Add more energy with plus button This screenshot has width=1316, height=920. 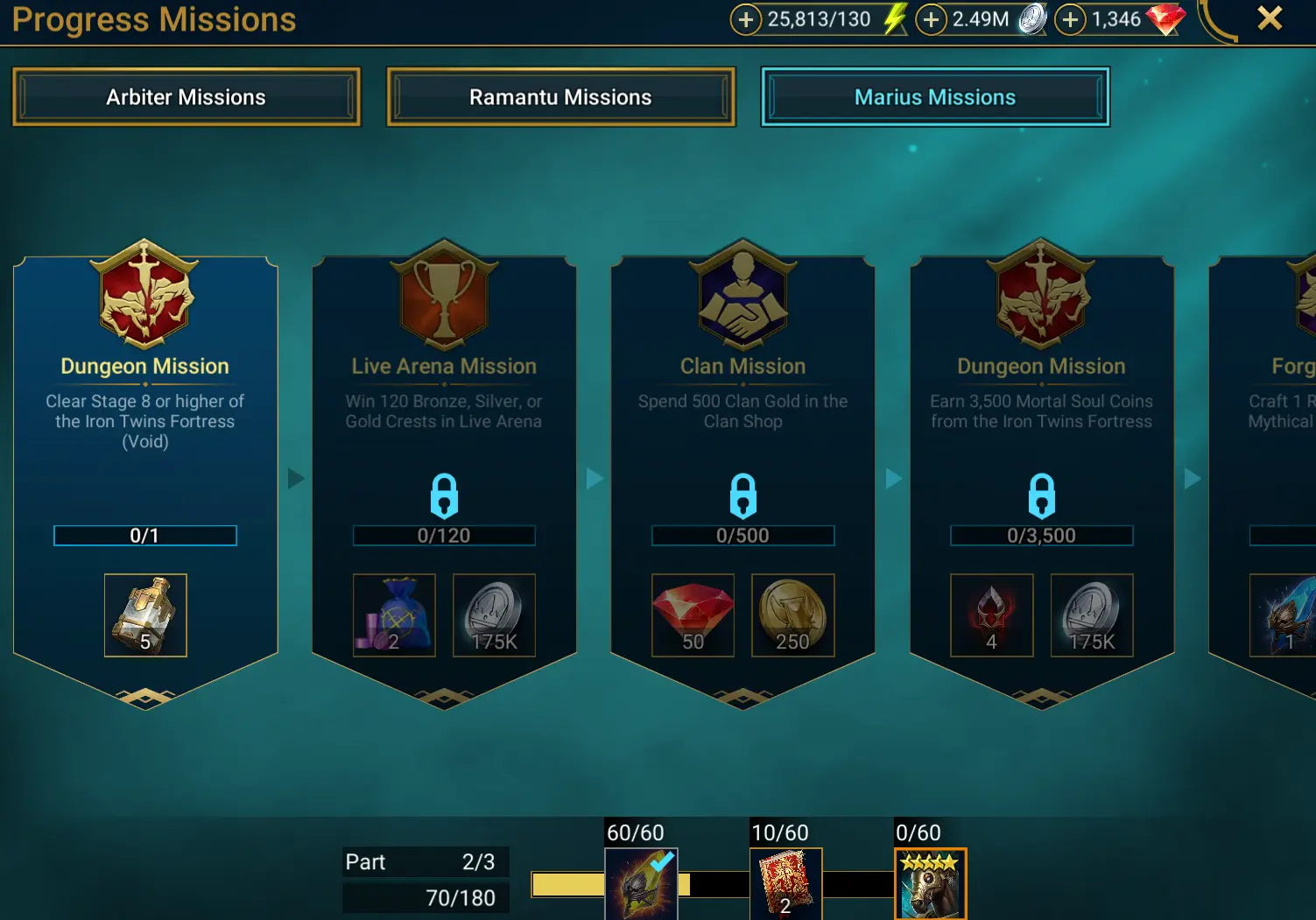pyautogui.click(x=745, y=19)
